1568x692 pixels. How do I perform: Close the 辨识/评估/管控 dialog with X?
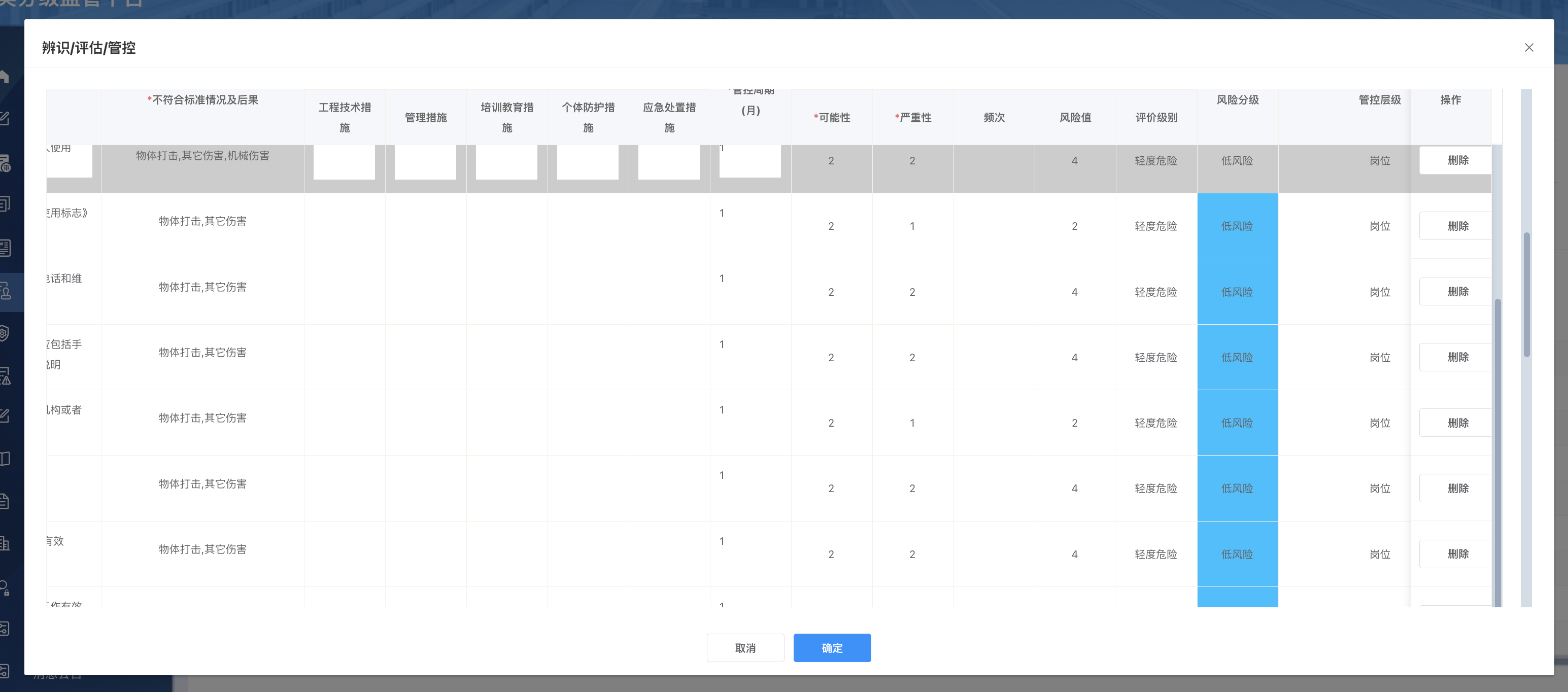[x=1528, y=48]
